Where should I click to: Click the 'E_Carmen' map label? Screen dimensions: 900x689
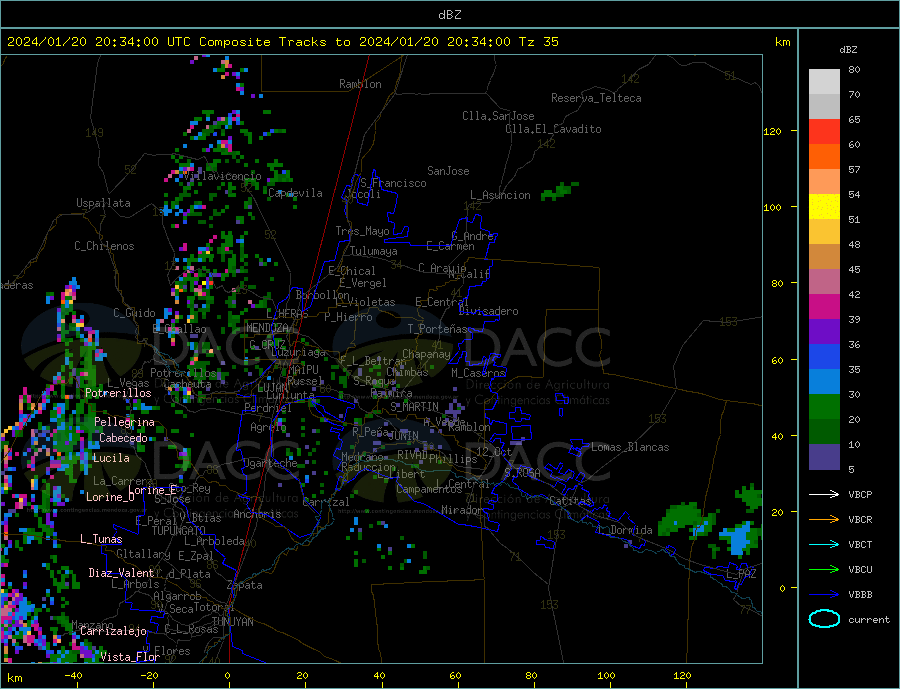pyautogui.click(x=451, y=247)
